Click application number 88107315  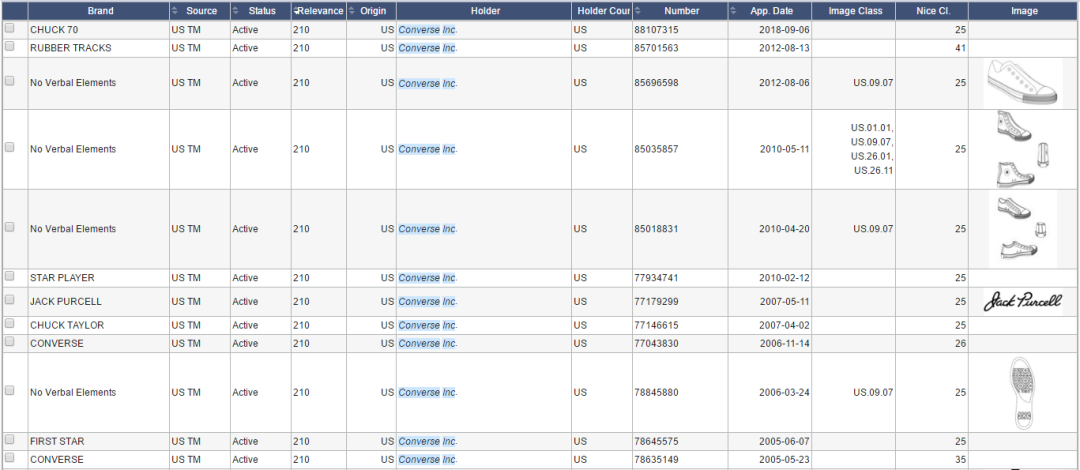(656, 30)
